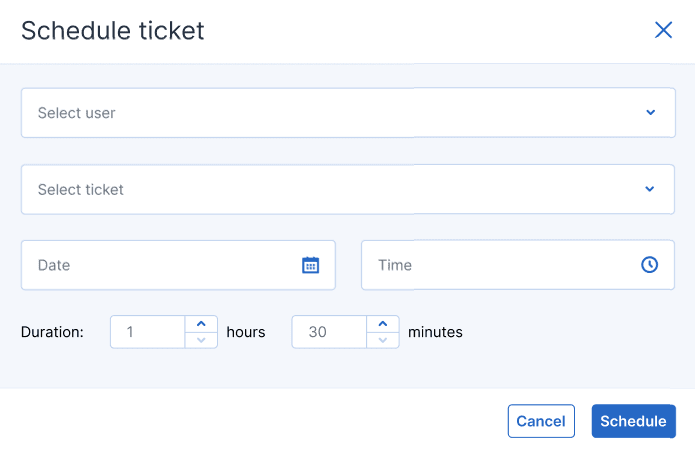Increase the duration minutes value
695x450 pixels.
[383, 324]
